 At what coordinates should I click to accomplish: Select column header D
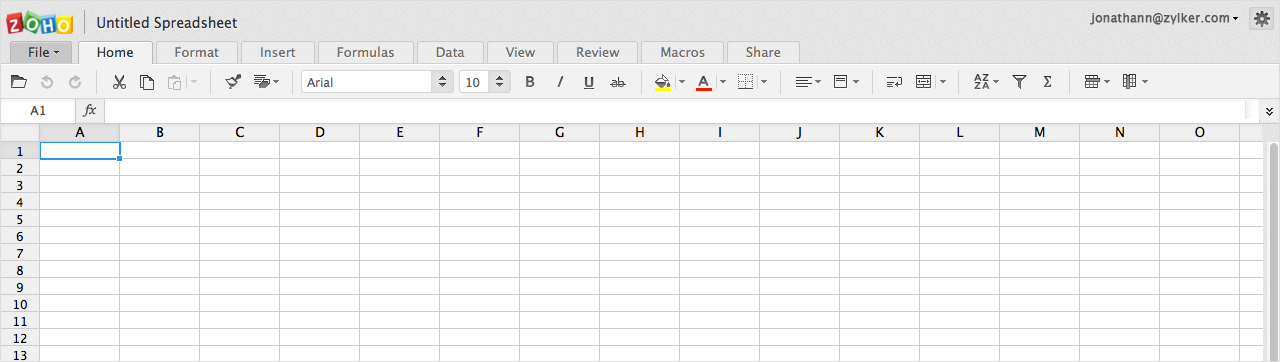319,132
